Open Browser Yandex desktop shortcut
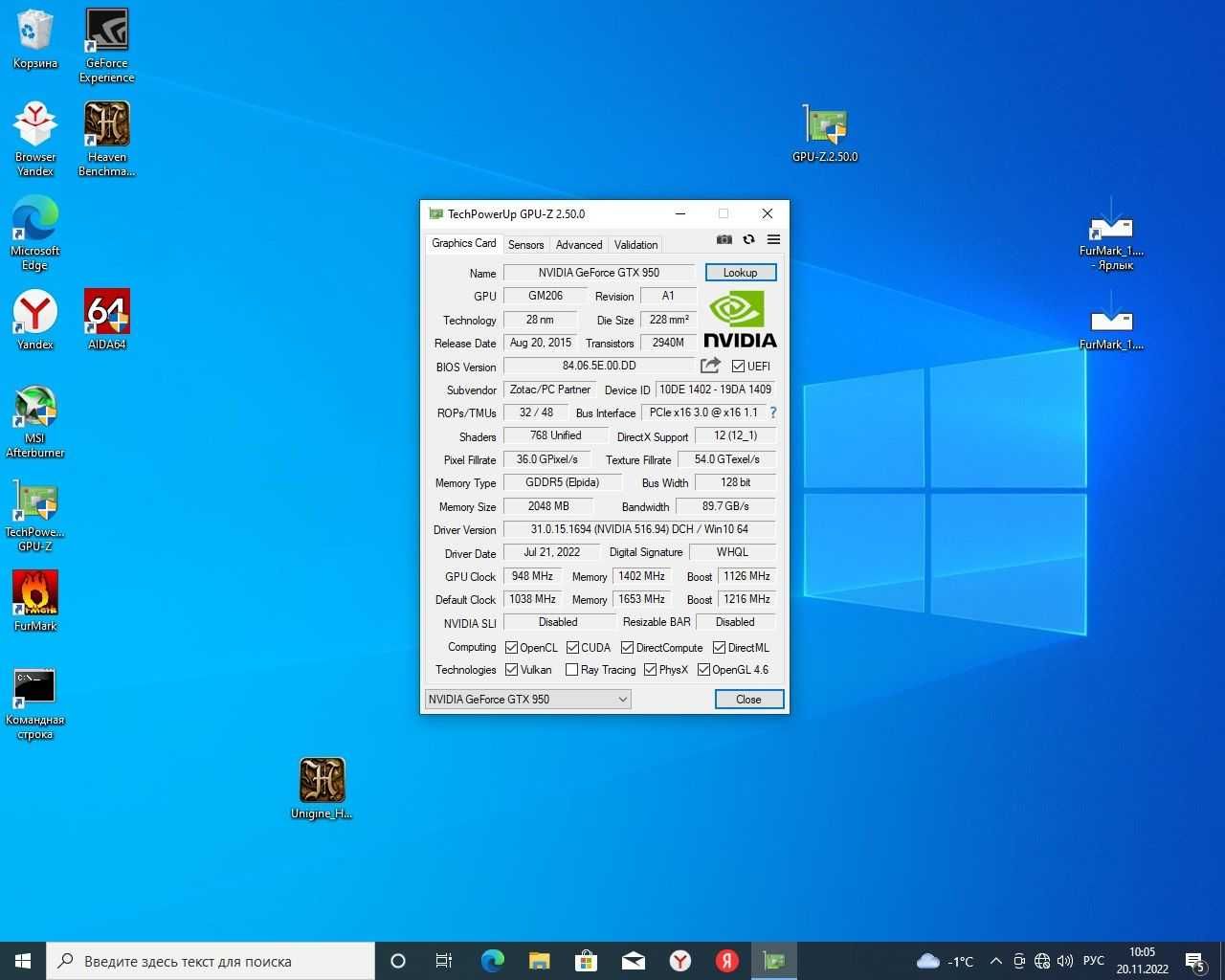This screenshot has width=1225, height=980. click(x=35, y=139)
